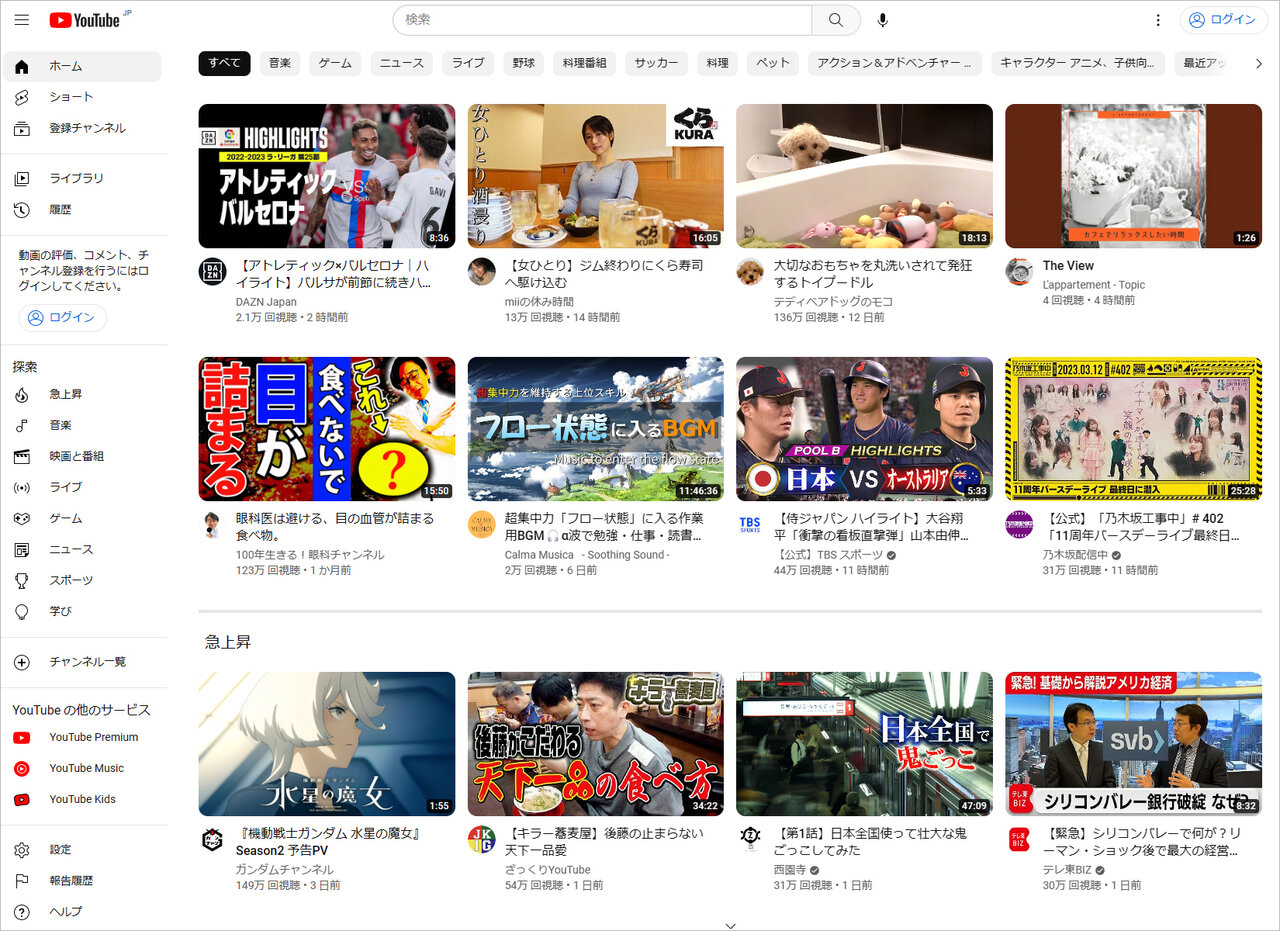Click ログイン button in top bar

[1223, 20]
